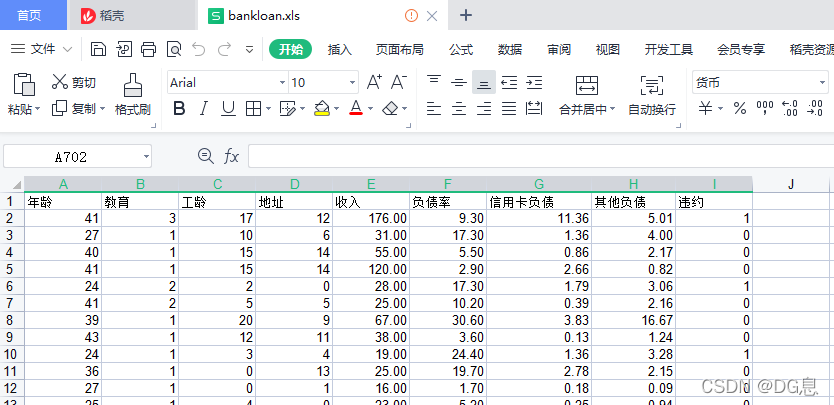Image resolution: width=834 pixels, height=405 pixels.
Task: Align cell content to top
Action: pos(435,82)
